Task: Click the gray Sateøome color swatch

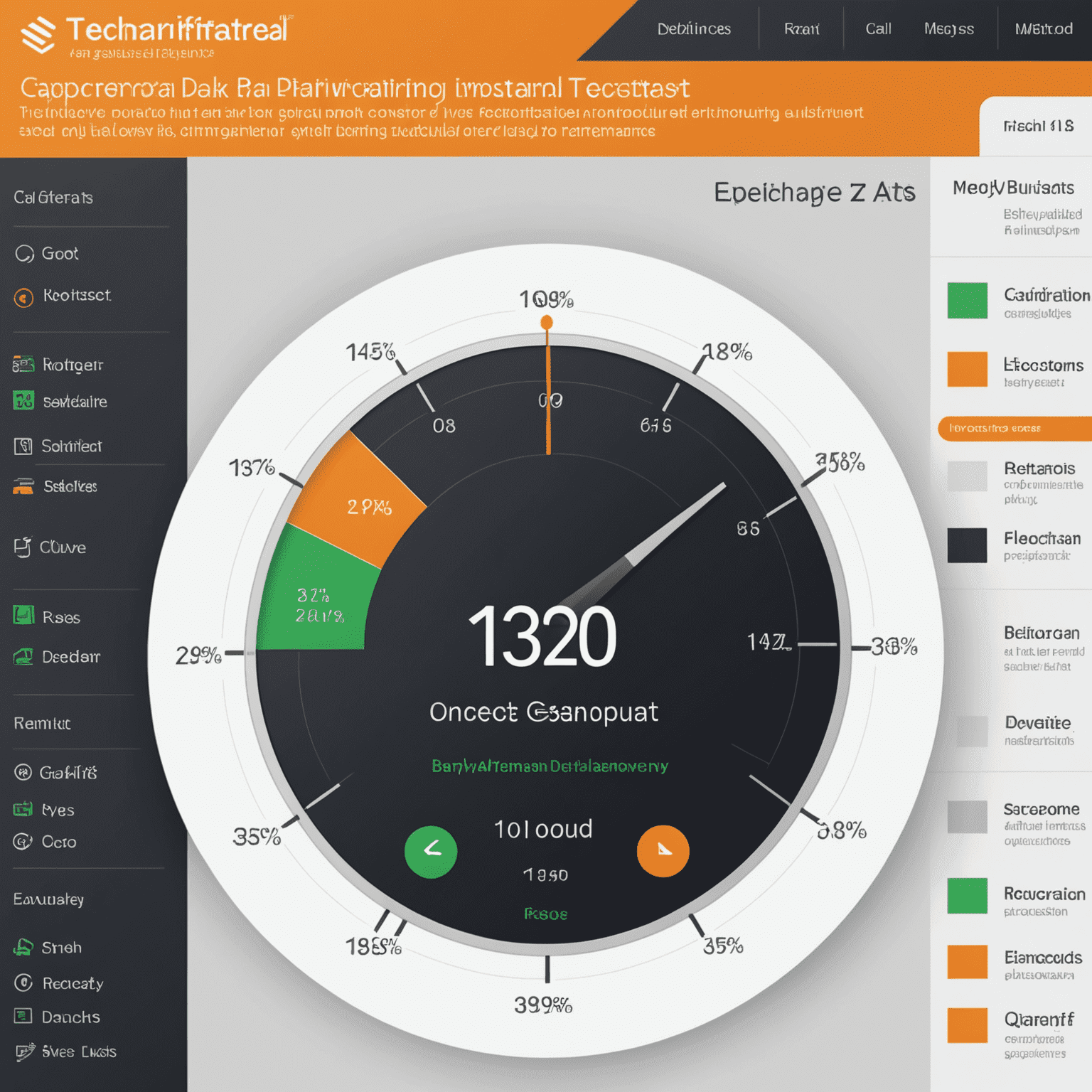Action: pyautogui.click(x=968, y=817)
